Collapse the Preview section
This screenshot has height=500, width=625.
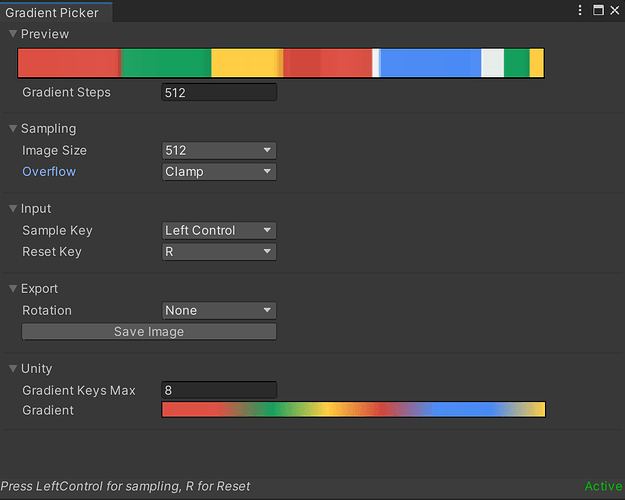[13, 34]
